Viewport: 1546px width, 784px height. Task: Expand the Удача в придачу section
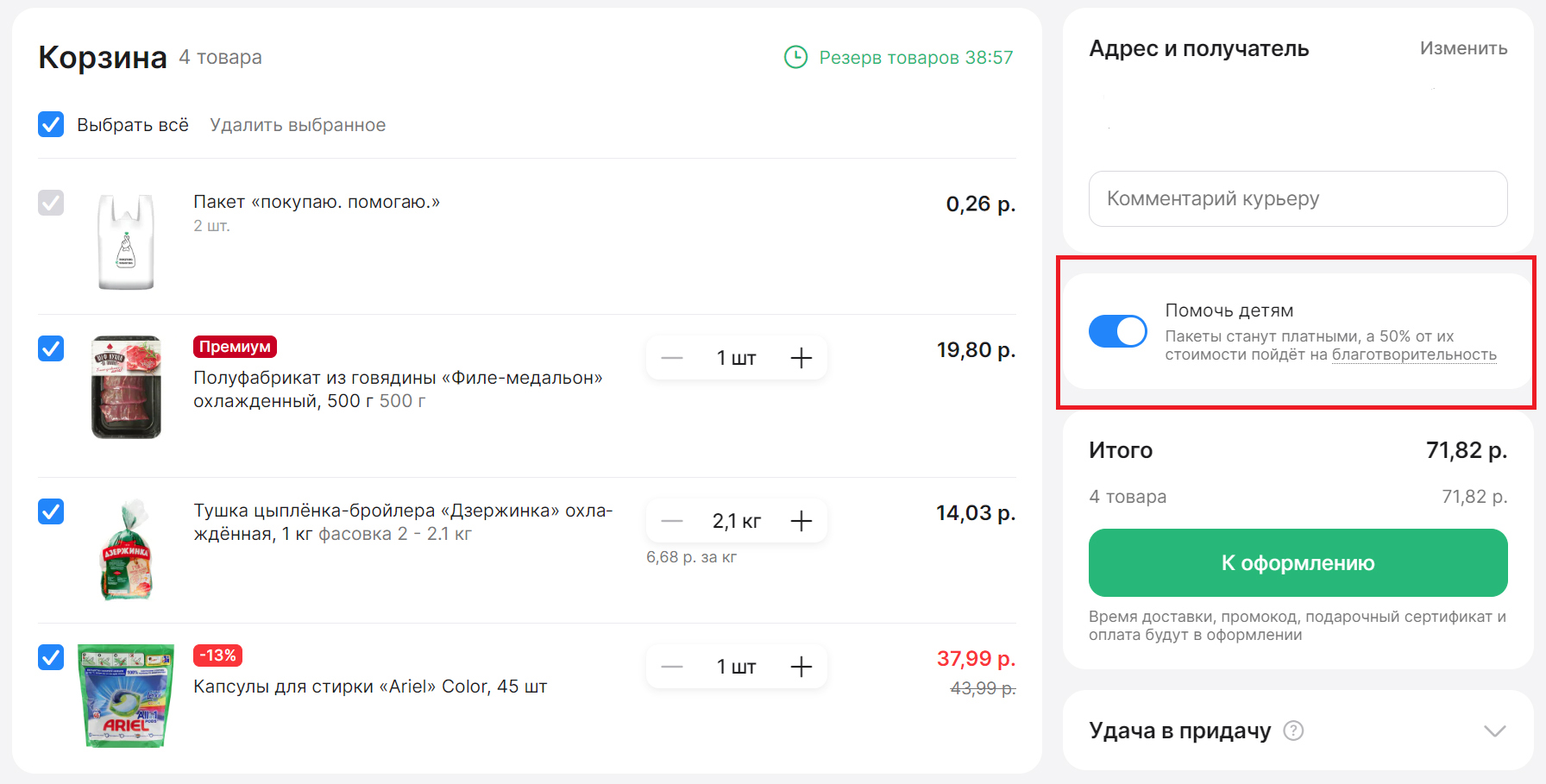pos(1494,731)
